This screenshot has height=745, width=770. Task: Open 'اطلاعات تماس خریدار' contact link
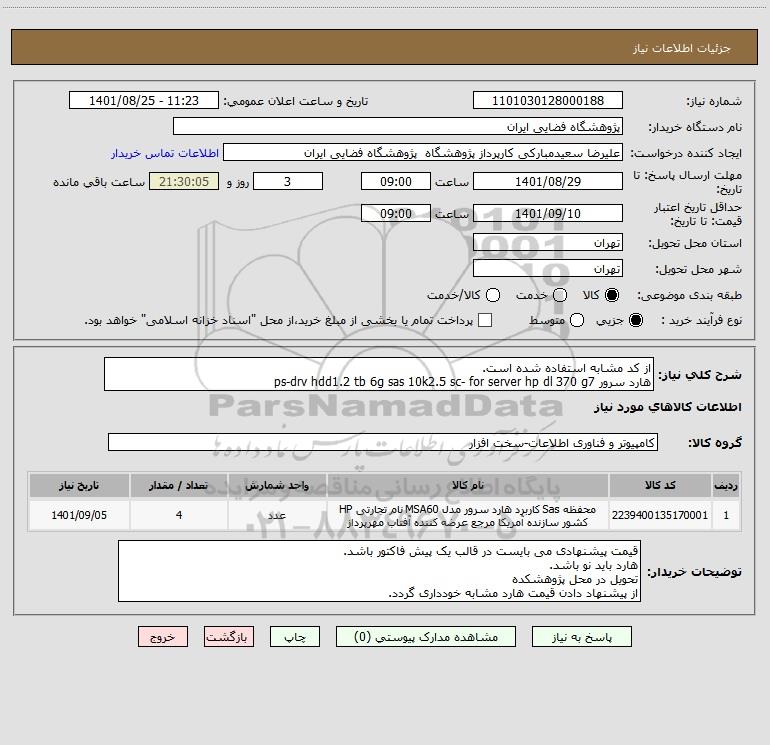[165, 153]
